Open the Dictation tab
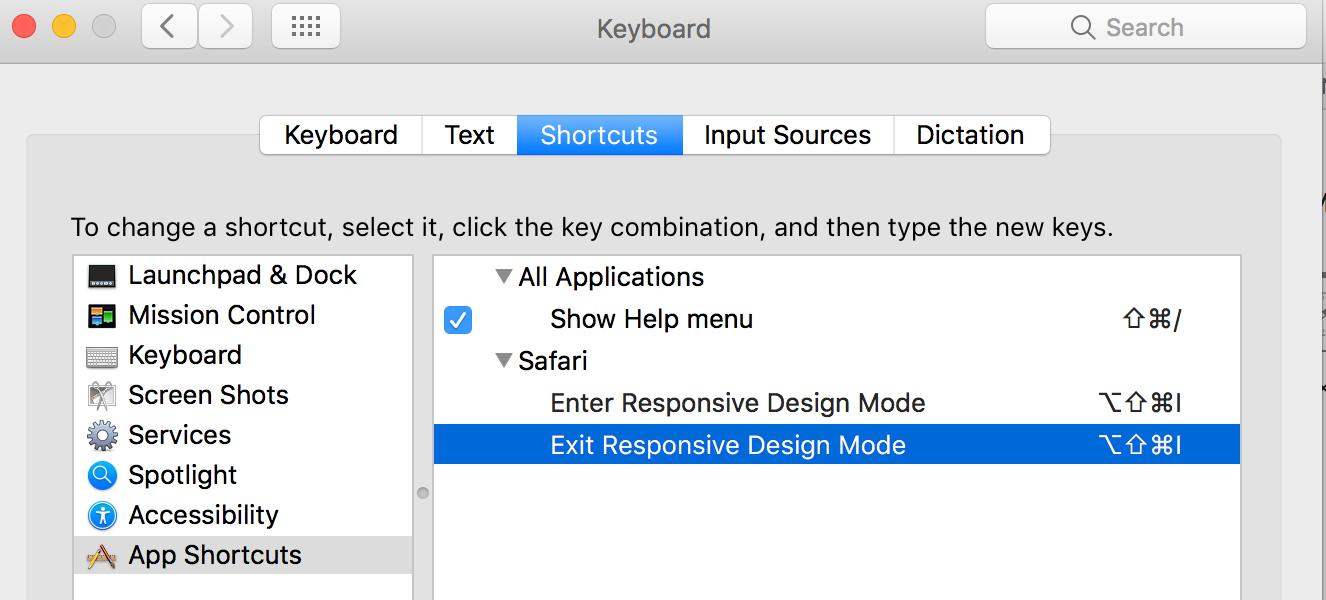Image resolution: width=1326 pixels, height=600 pixels. click(x=970, y=135)
